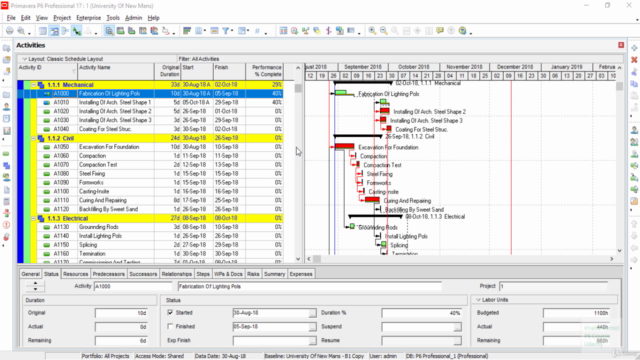Click the Original Duration column header

168,71
